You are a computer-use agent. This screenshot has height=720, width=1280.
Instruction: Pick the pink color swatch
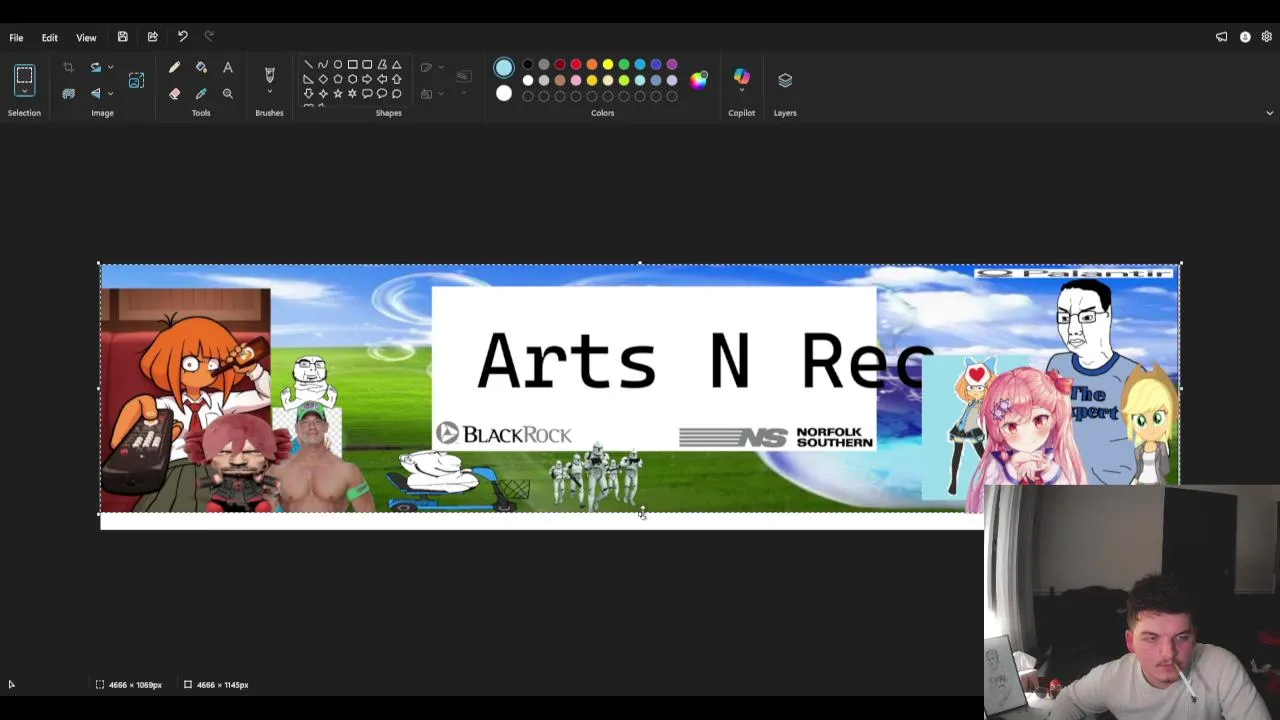[576, 80]
